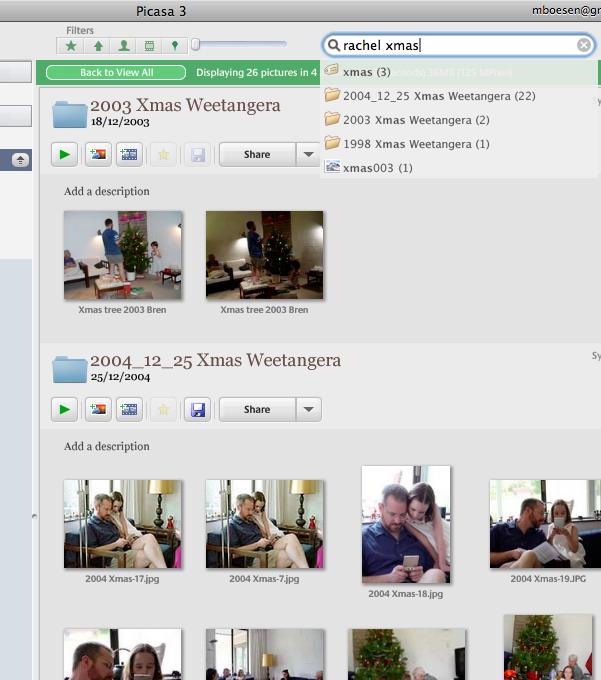Image resolution: width=601 pixels, height=680 pixels.
Task: Toggle the uploaded photos filter
Action: [98, 46]
